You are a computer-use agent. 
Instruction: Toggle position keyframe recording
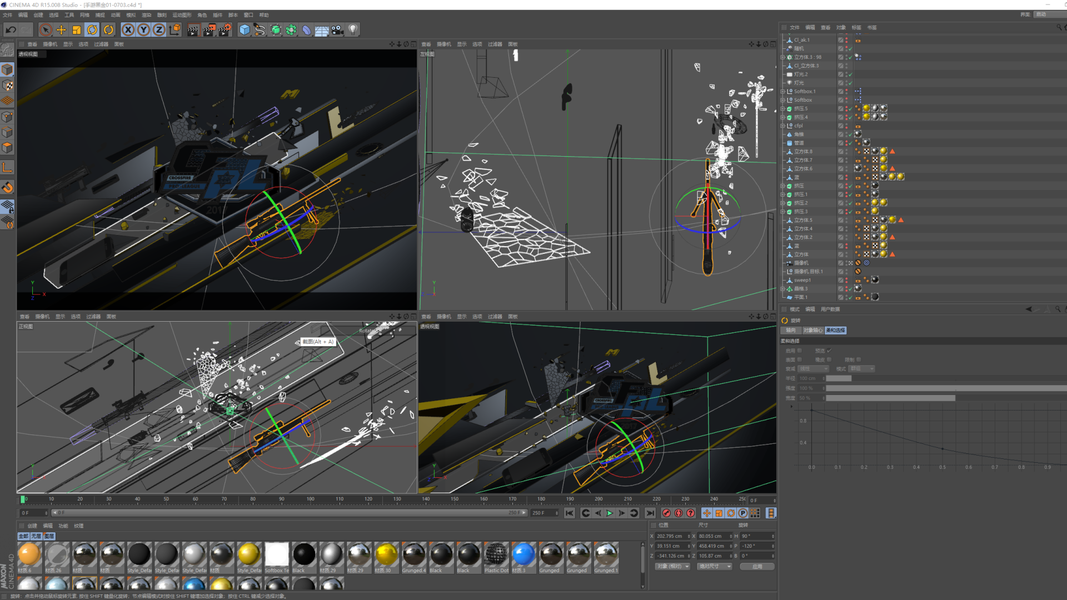click(x=706, y=513)
